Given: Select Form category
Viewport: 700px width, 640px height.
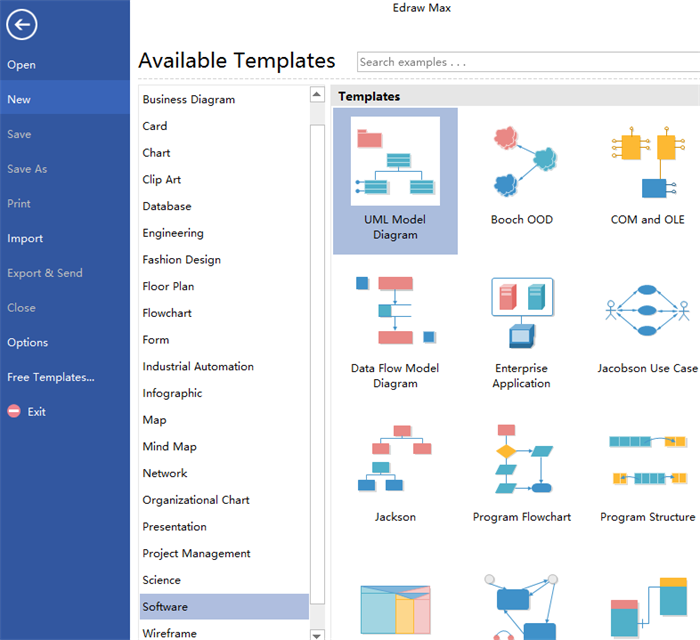Looking at the screenshot, I should (x=156, y=340).
